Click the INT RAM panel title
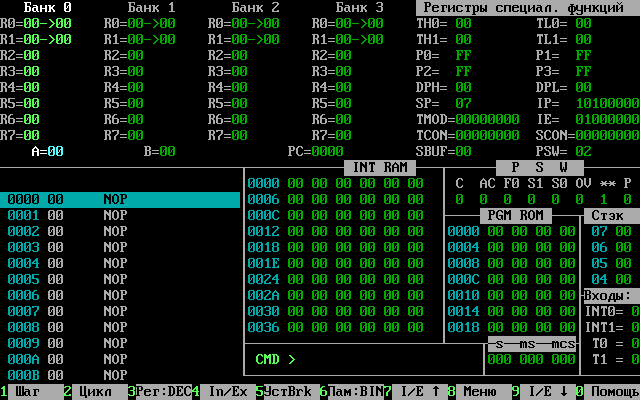Image resolution: width=640 pixels, height=400 pixels. tap(379, 167)
